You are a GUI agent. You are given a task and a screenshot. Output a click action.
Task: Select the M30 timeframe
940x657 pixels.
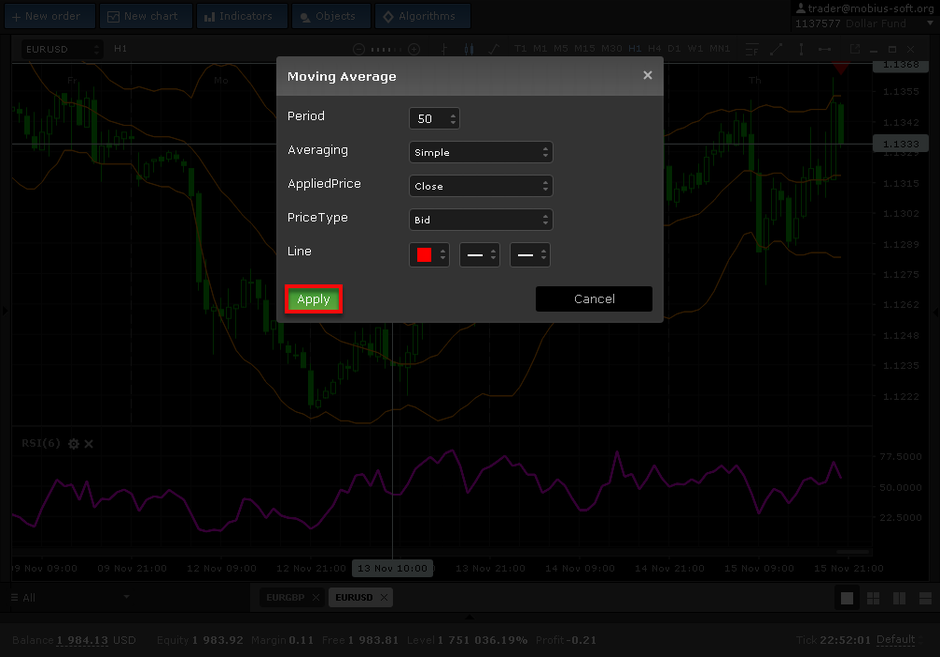click(611, 49)
